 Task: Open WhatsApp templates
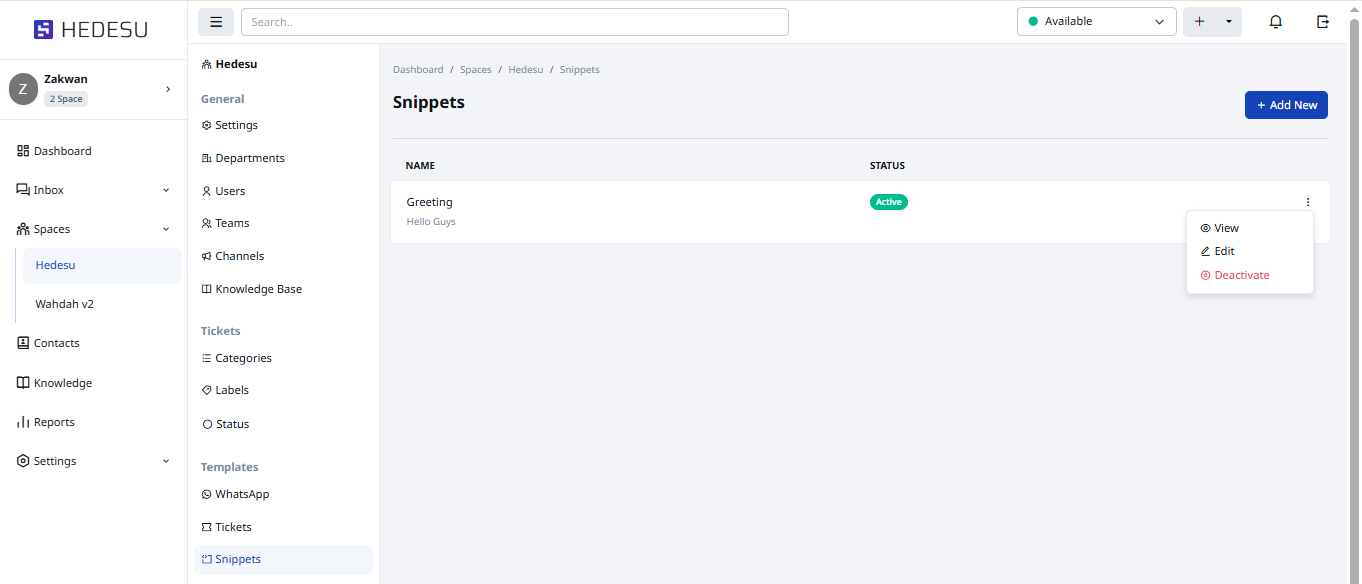pyautogui.click(x=241, y=494)
